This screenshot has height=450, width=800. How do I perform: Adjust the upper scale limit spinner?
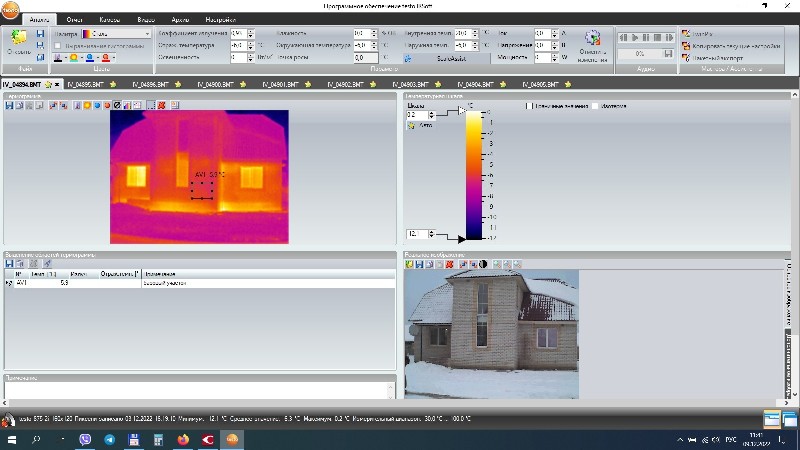tap(431, 113)
